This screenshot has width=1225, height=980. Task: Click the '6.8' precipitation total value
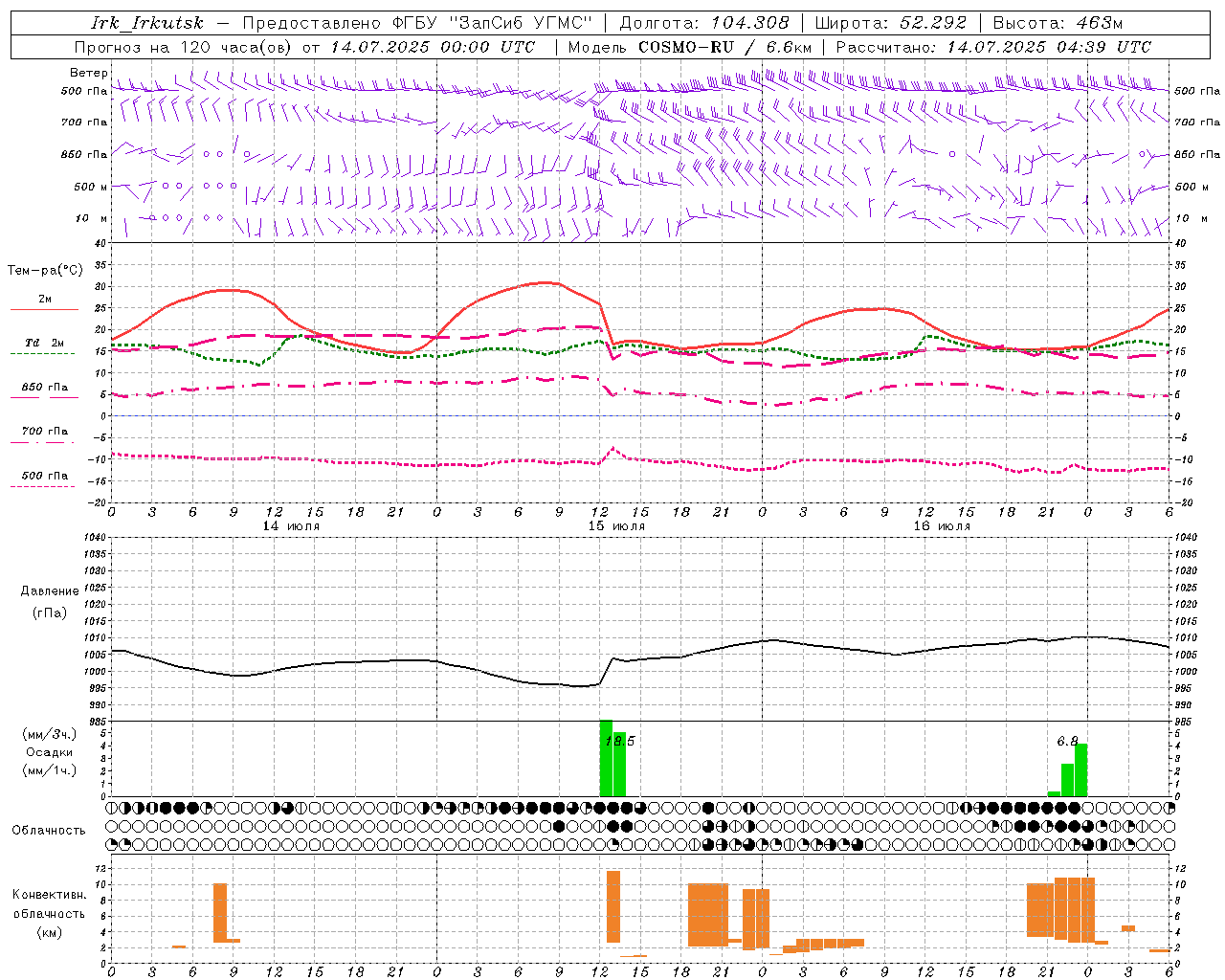click(1067, 741)
